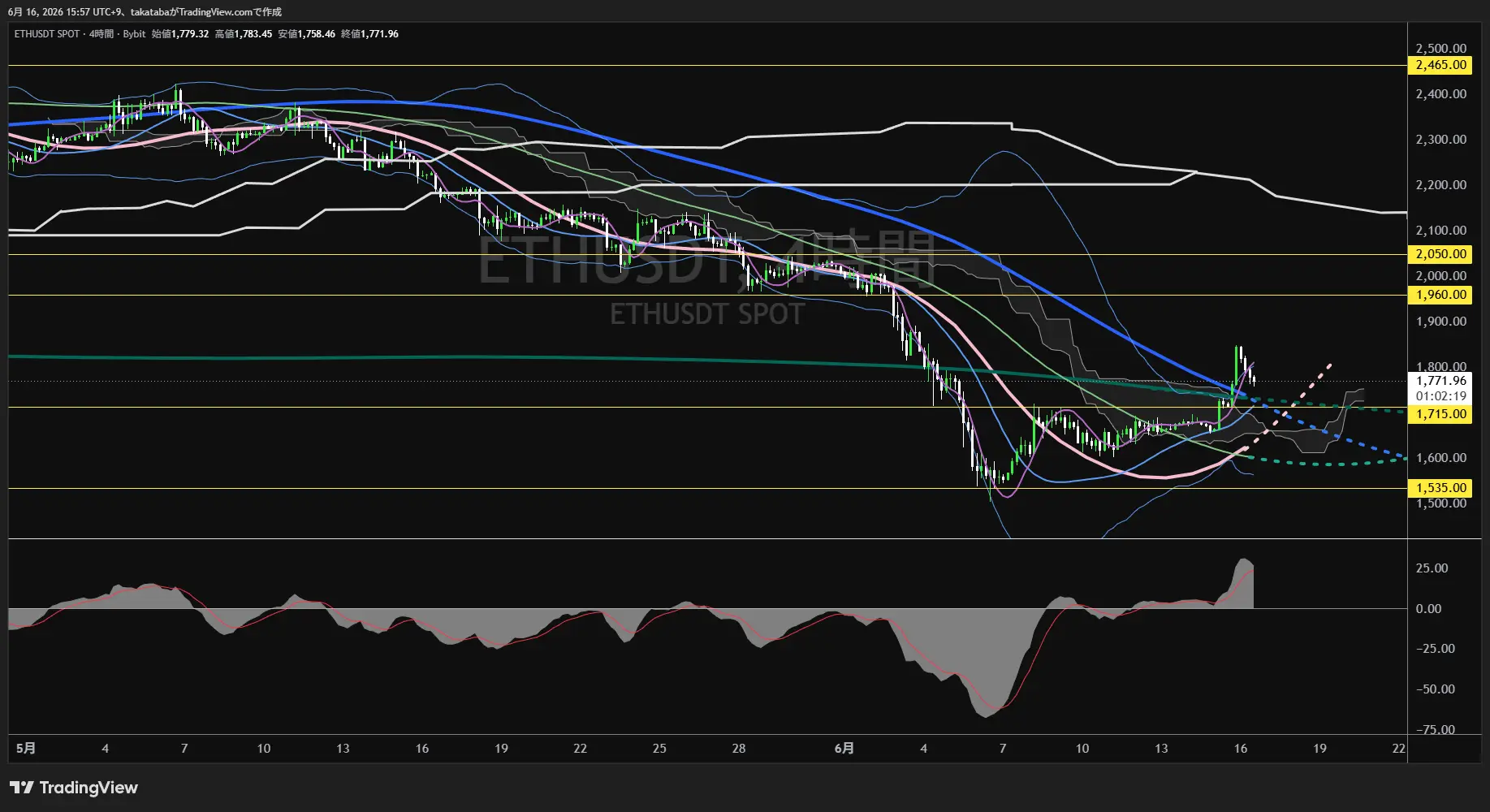Image resolution: width=1490 pixels, height=812 pixels.
Task: Click the 4 date label just after 5月
Action: point(105,749)
